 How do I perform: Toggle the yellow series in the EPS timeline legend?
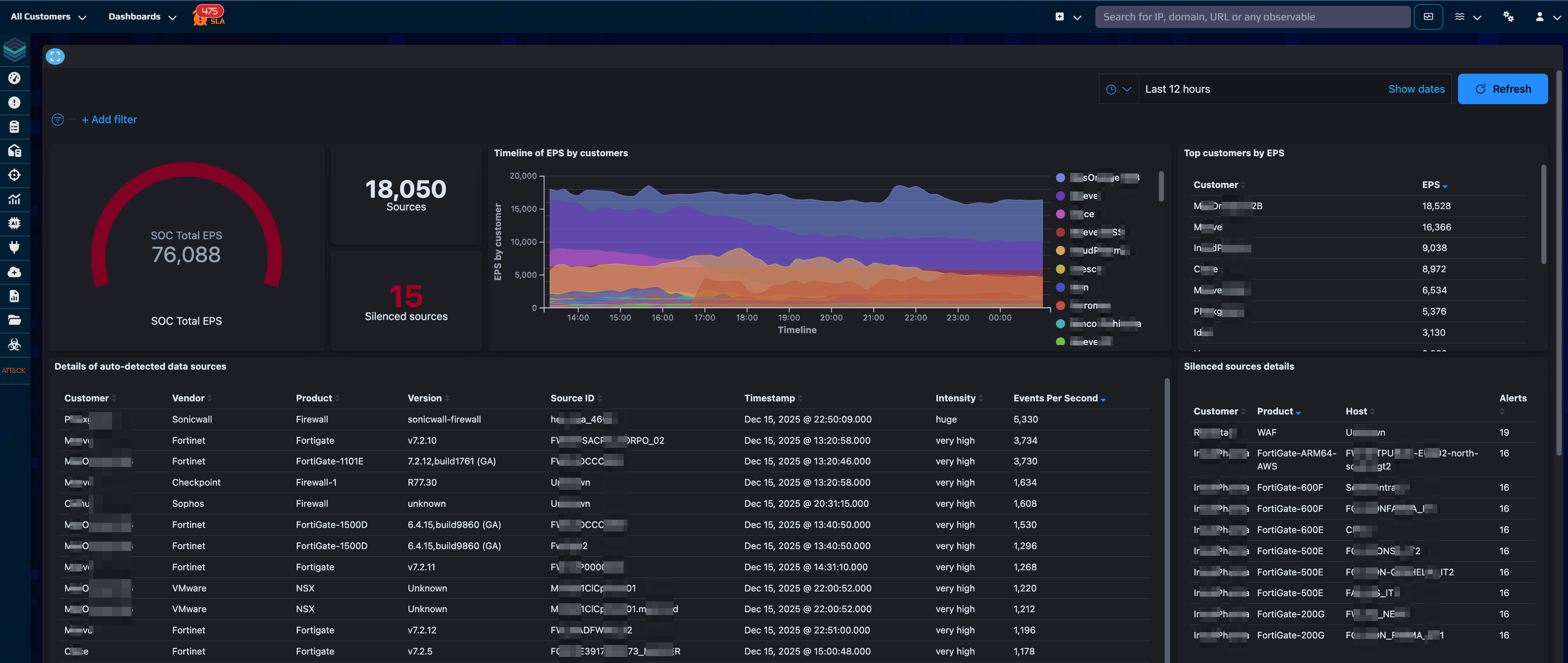click(x=1060, y=269)
